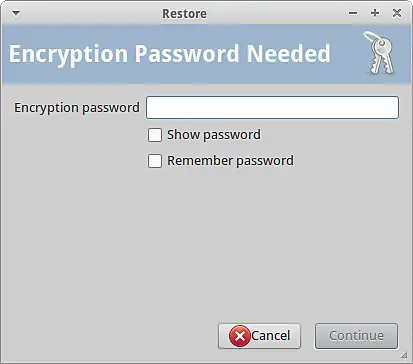Viewport: 413px width, 364px height.
Task: Minimize the Restore window
Action: [x=353, y=13]
